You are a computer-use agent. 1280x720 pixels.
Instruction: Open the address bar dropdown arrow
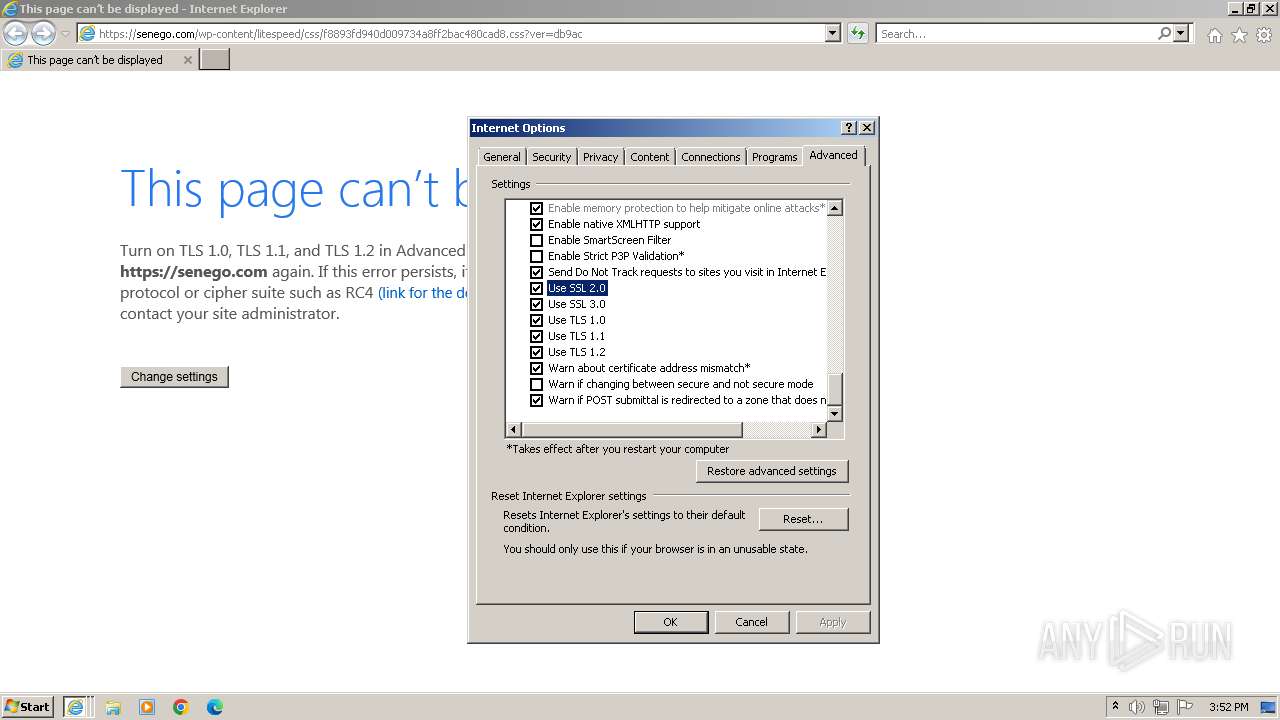coord(832,33)
